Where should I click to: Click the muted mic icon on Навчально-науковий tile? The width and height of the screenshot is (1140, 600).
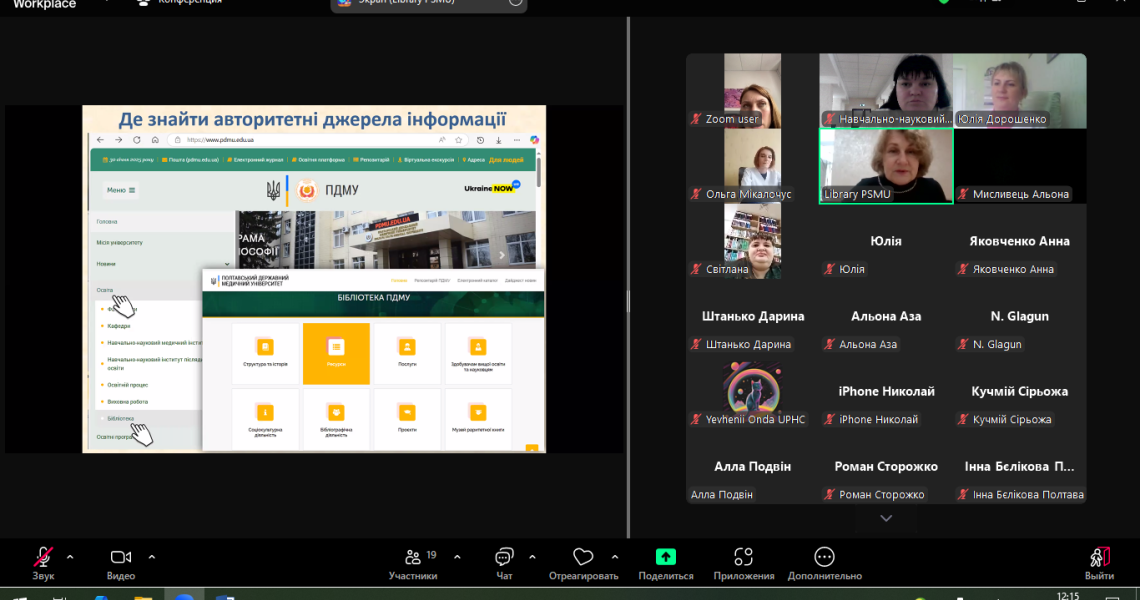[830, 119]
